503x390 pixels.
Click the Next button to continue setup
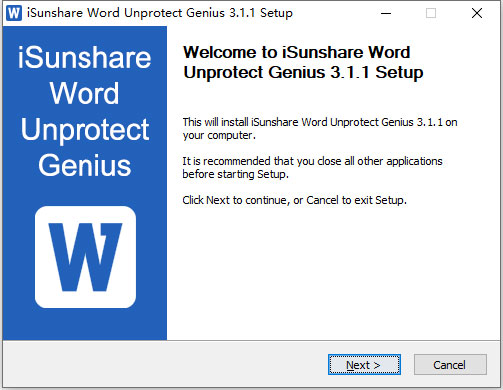(364, 365)
